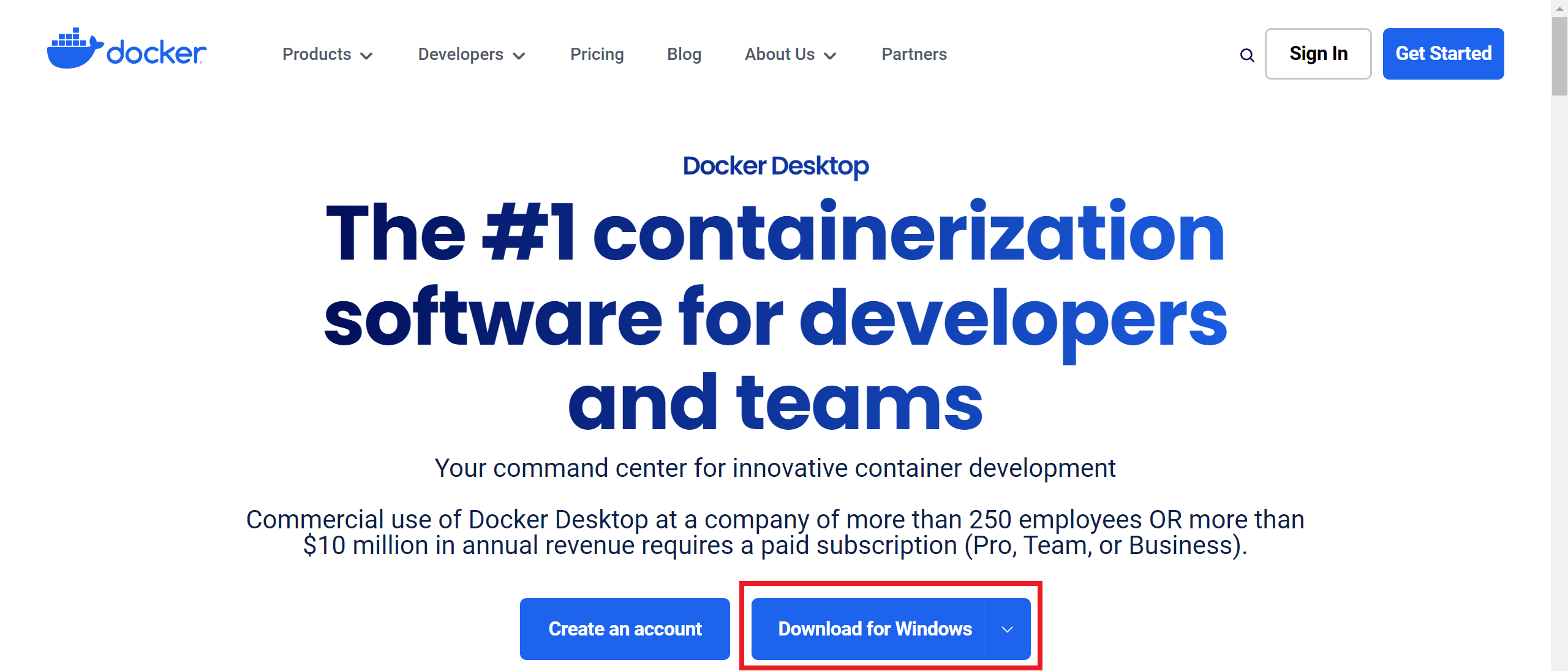1568x671 pixels.
Task: Open the site search
Action: (x=1247, y=54)
